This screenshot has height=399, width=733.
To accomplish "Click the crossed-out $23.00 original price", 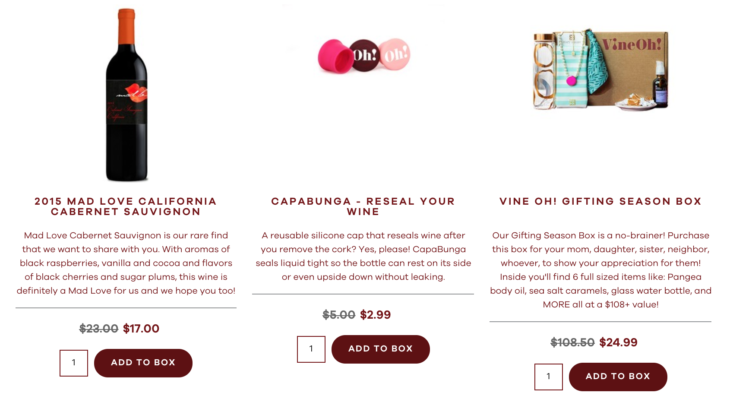I will (x=99, y=328).
